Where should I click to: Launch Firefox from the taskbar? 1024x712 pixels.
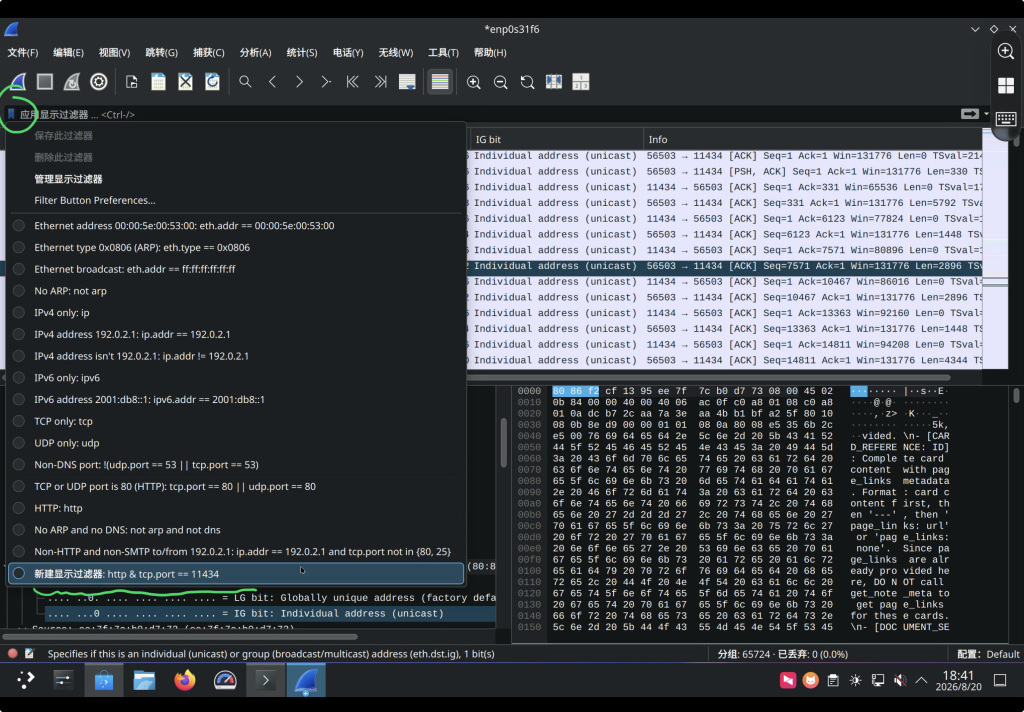click(185, 680)
